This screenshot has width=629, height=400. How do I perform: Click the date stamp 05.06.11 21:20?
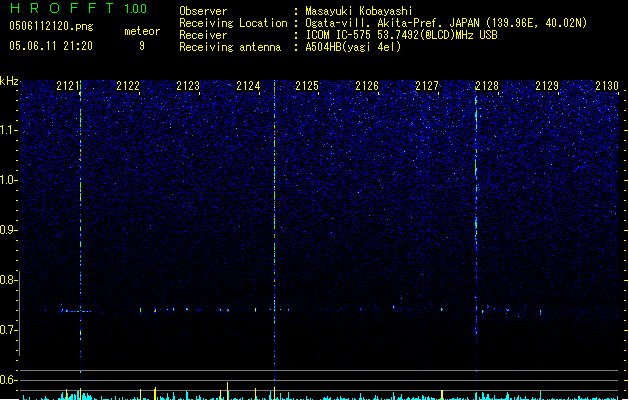(51, 46)
